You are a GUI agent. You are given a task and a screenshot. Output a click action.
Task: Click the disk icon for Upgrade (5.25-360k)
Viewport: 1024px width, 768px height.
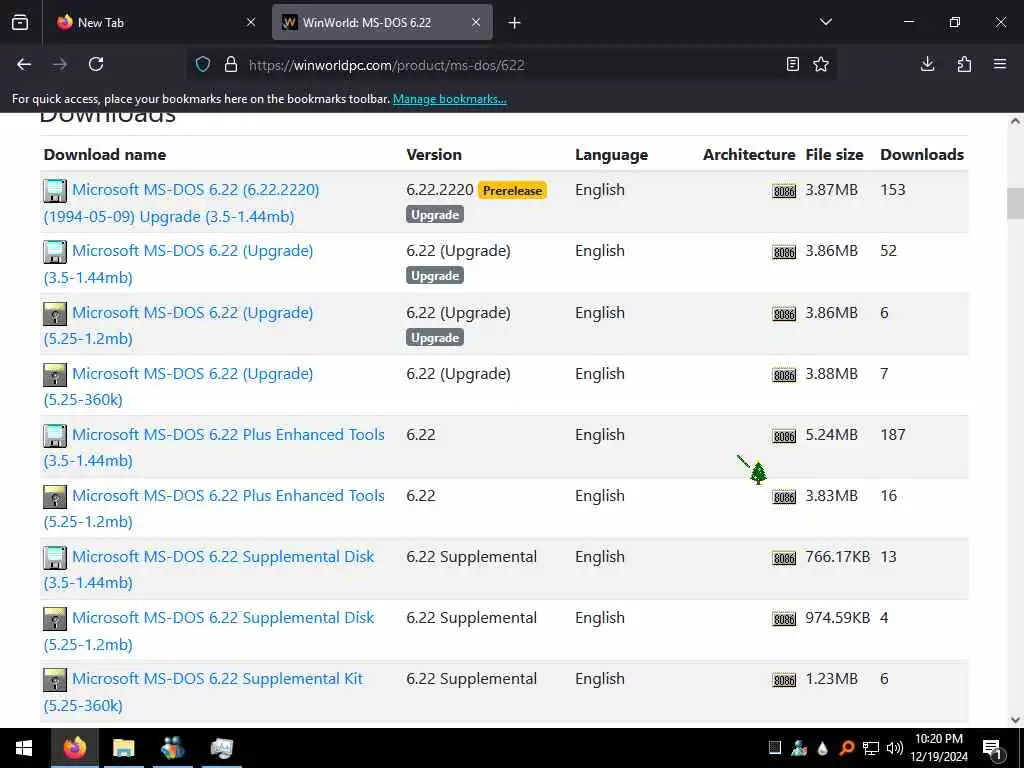pyautogui.click(x=55, y=374)
